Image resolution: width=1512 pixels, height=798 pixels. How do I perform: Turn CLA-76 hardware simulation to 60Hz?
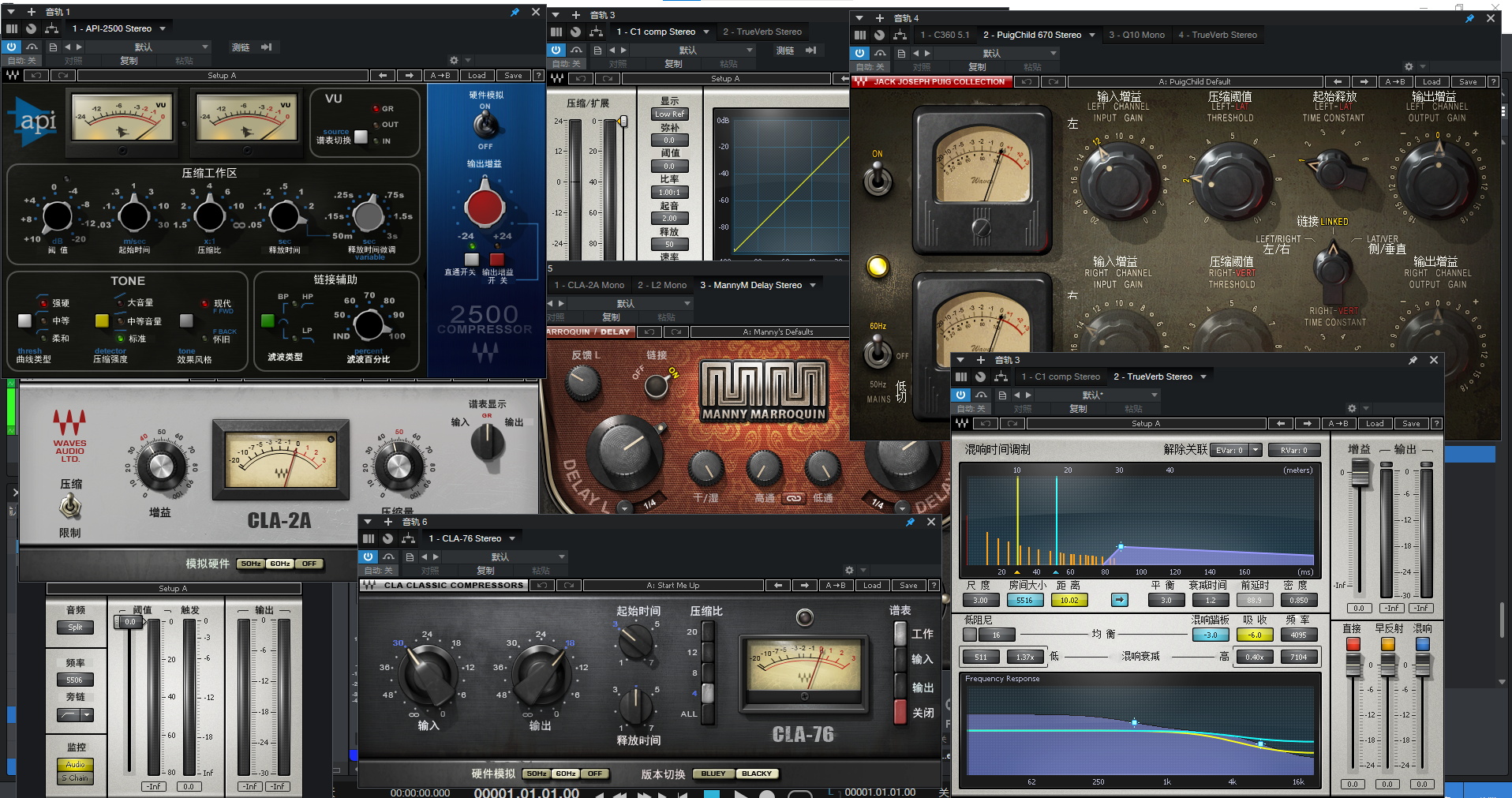click(x=566, y=774)
